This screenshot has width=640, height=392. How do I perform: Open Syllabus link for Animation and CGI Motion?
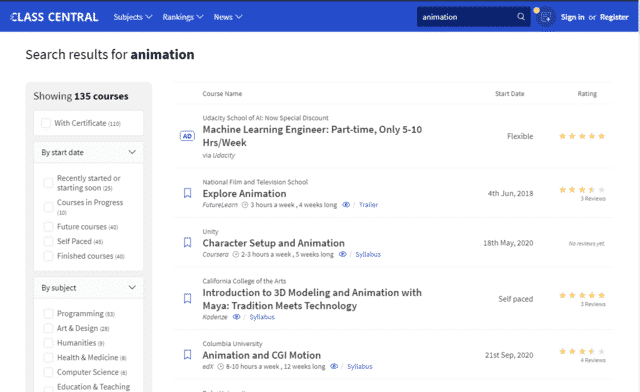click(360, 367)
